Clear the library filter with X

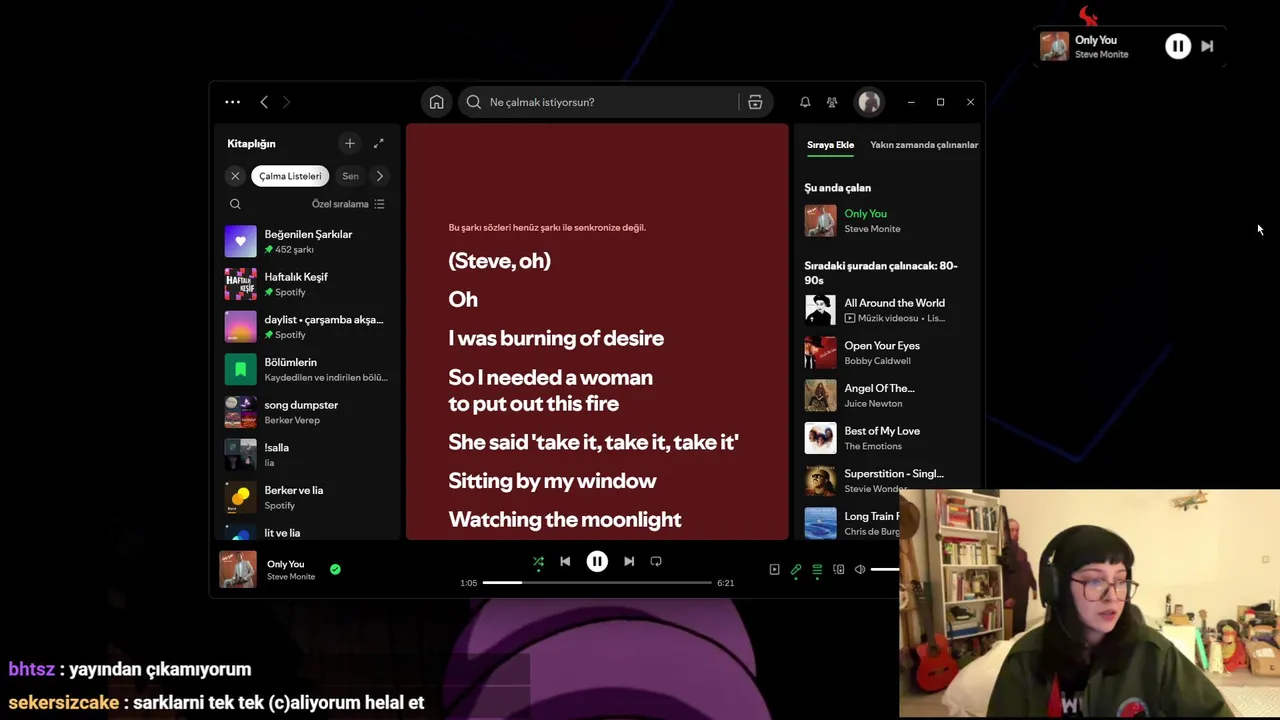(235, 176)
